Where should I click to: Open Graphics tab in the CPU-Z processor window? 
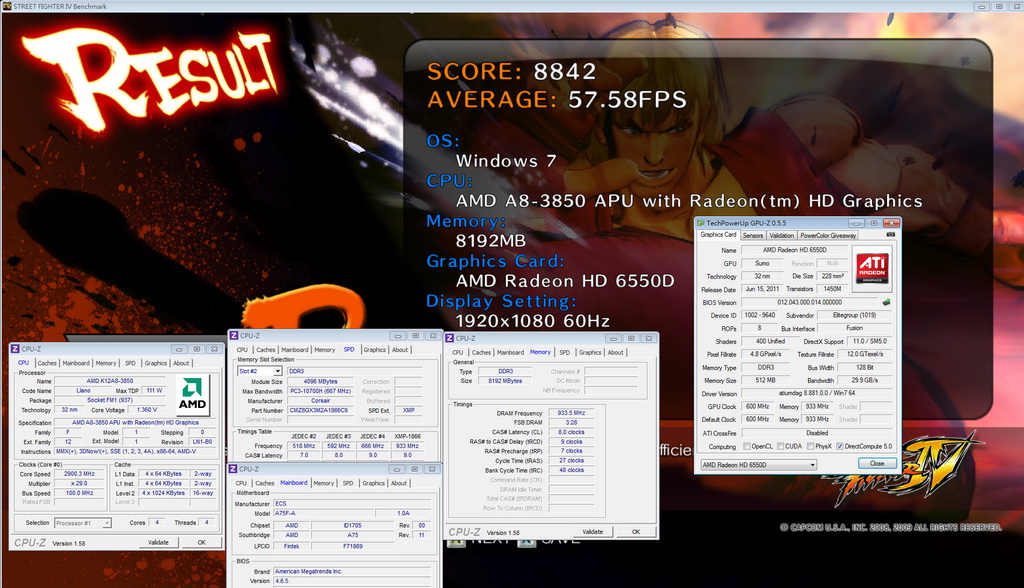[x=155, y=363]
